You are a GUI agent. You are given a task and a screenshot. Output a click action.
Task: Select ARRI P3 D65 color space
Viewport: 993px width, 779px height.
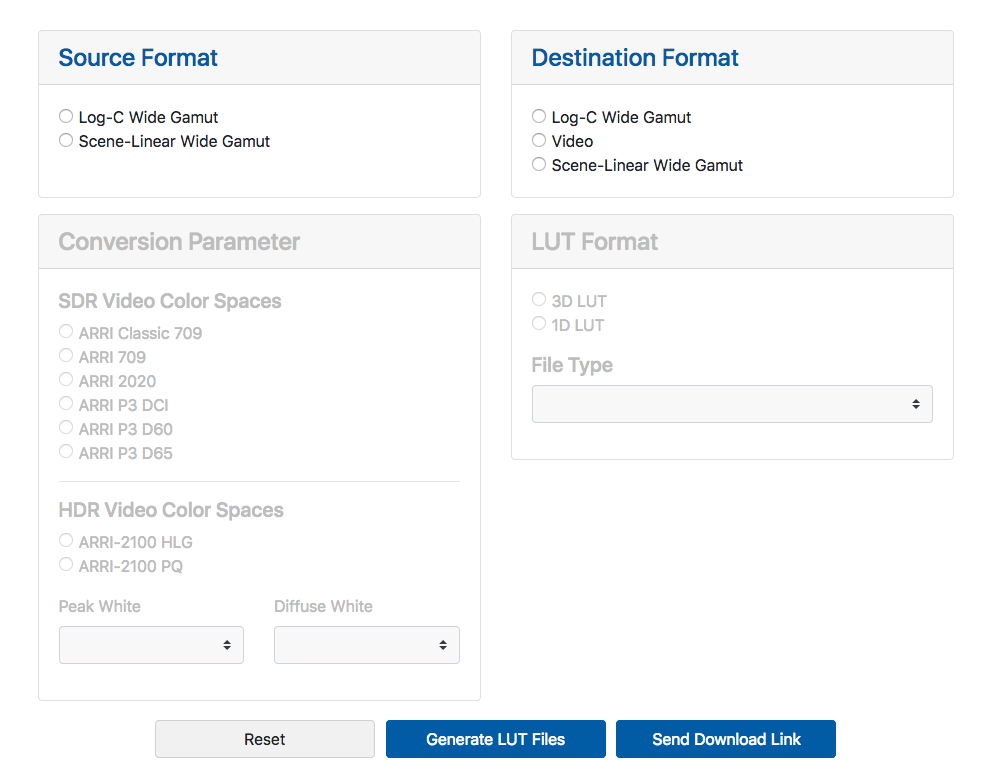click(x=66, y=452)
